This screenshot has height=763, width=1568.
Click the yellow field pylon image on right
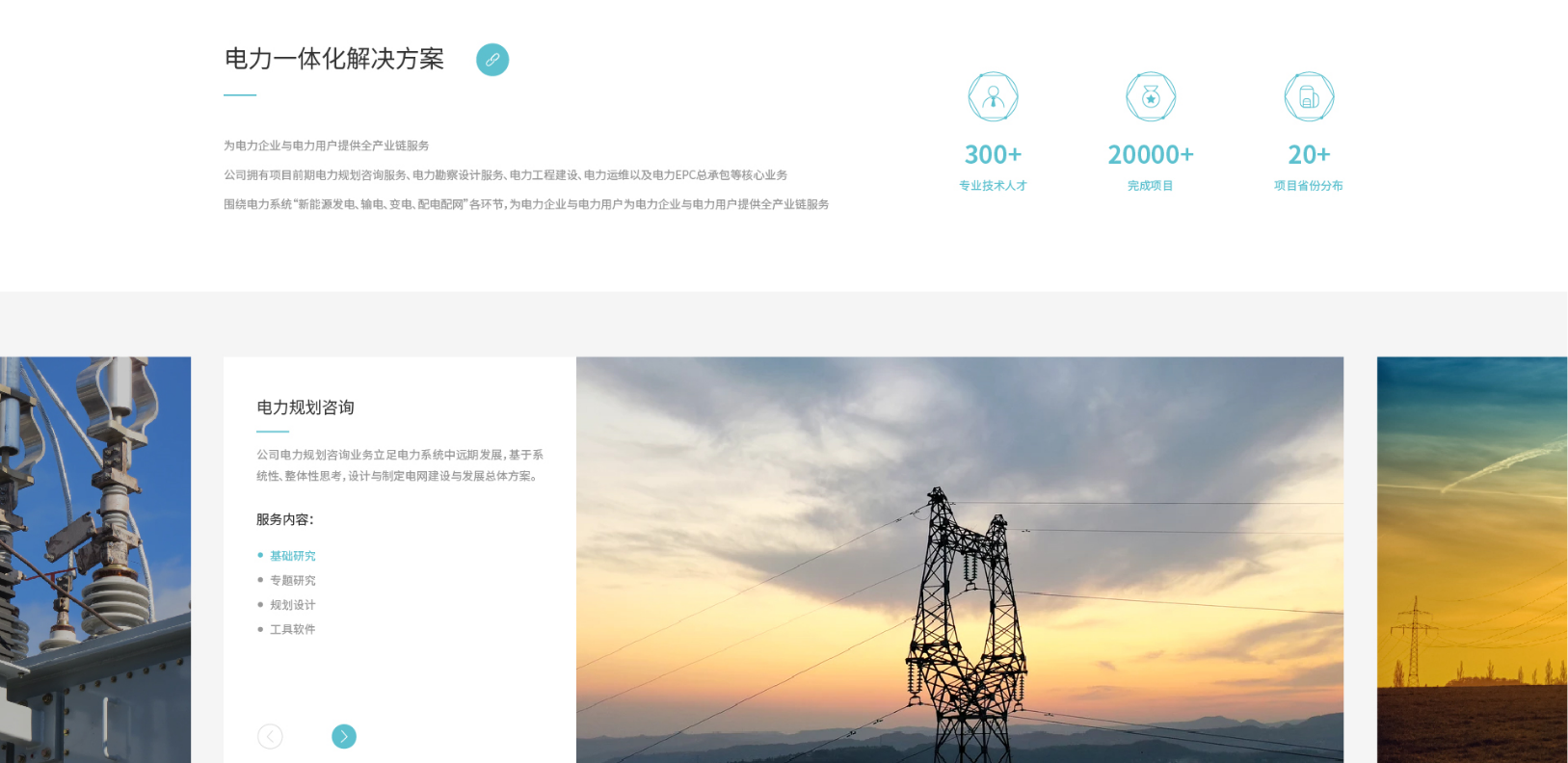coord(1472,560)
